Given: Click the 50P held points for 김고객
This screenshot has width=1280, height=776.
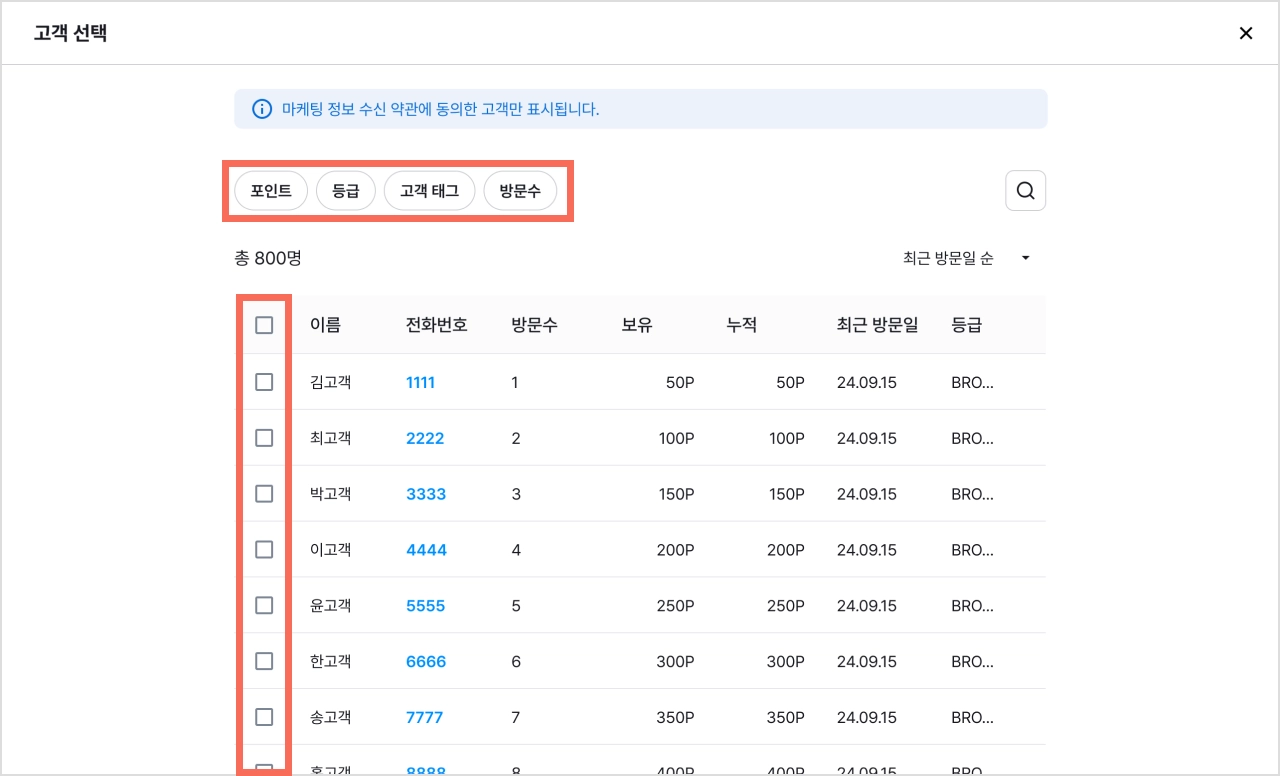Looking at the screenshot, I should 680,382.
